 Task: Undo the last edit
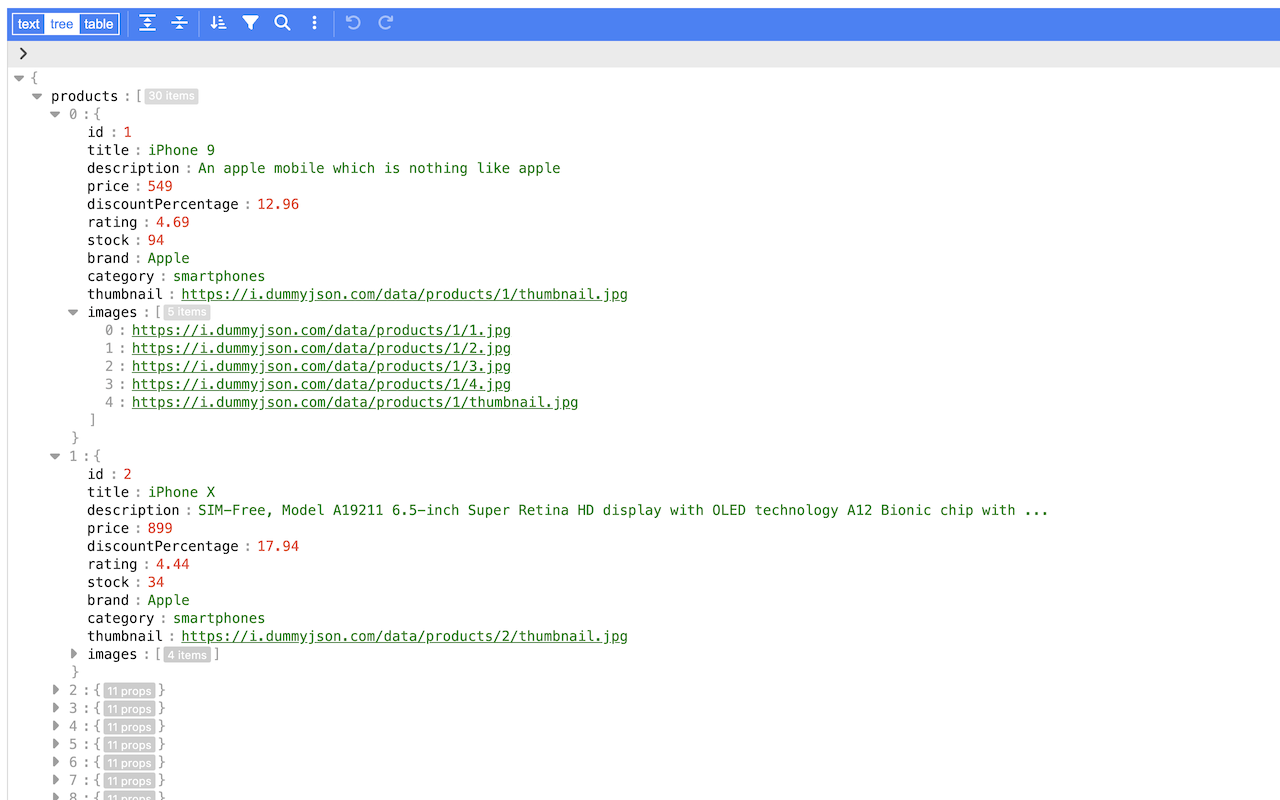(352, 22)
